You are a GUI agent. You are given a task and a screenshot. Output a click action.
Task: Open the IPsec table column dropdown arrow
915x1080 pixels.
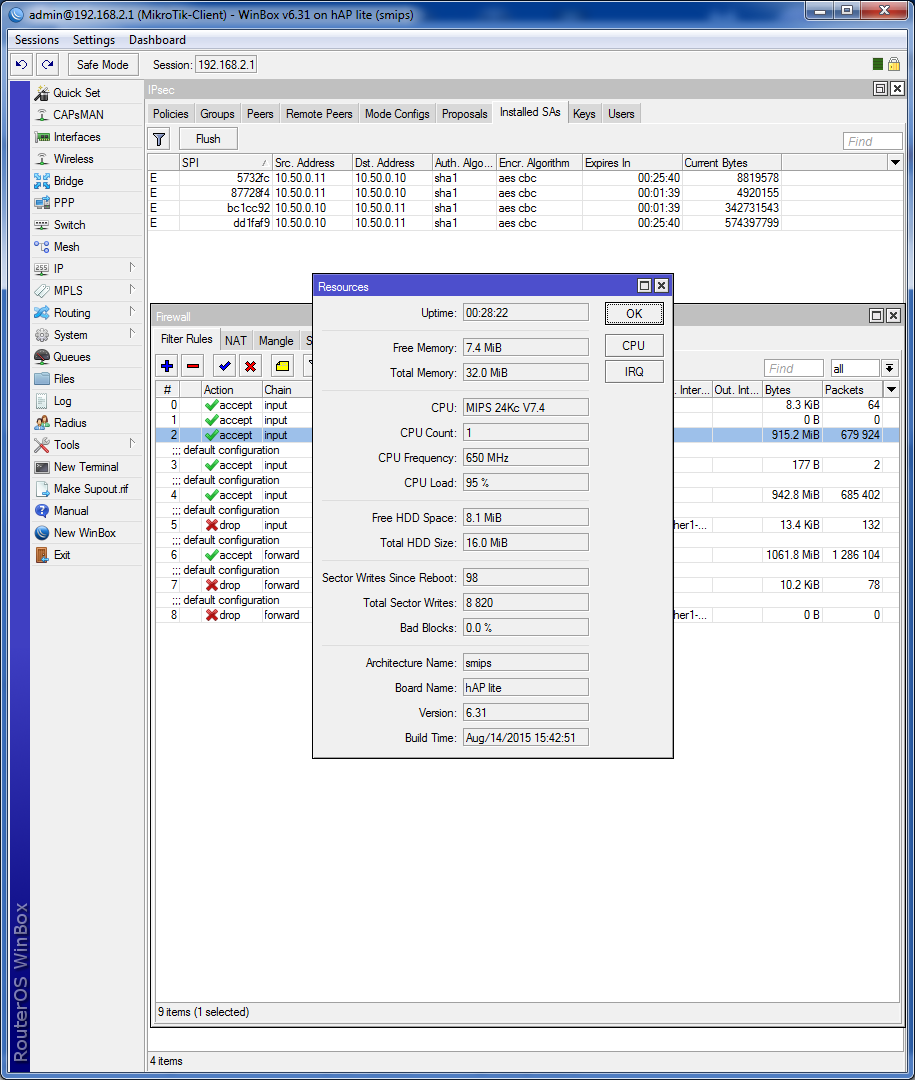coord(895,163)
